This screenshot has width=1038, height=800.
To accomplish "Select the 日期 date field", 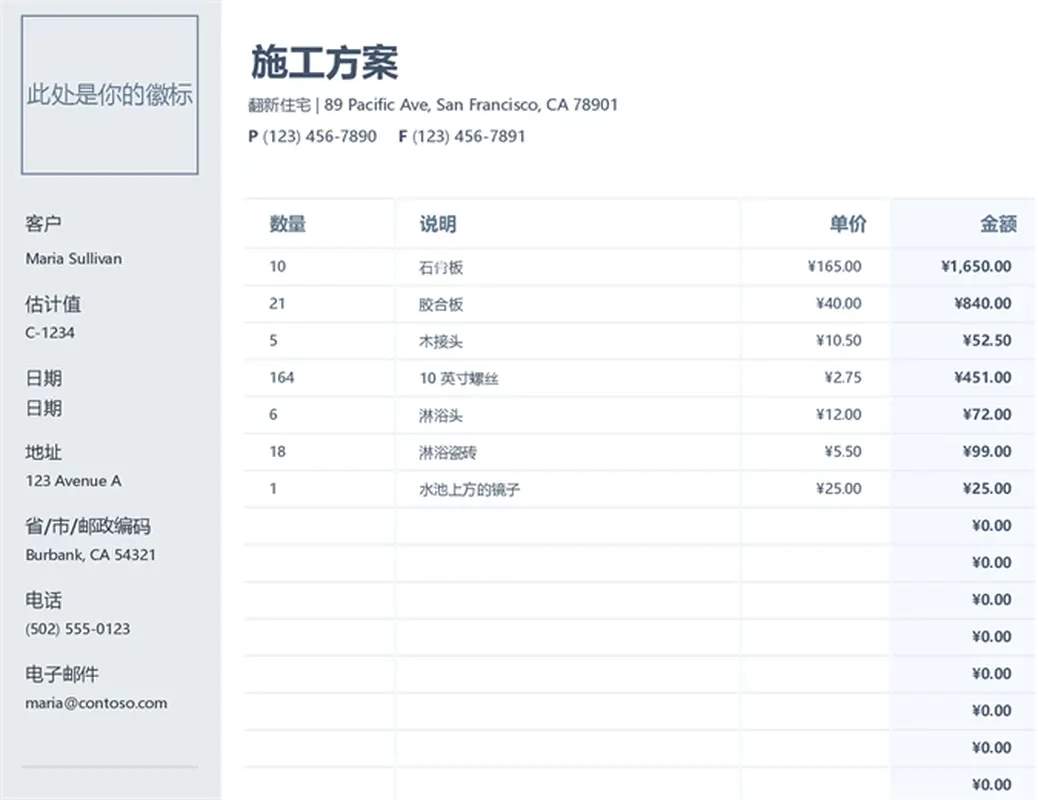I will (x=46, y=408).
